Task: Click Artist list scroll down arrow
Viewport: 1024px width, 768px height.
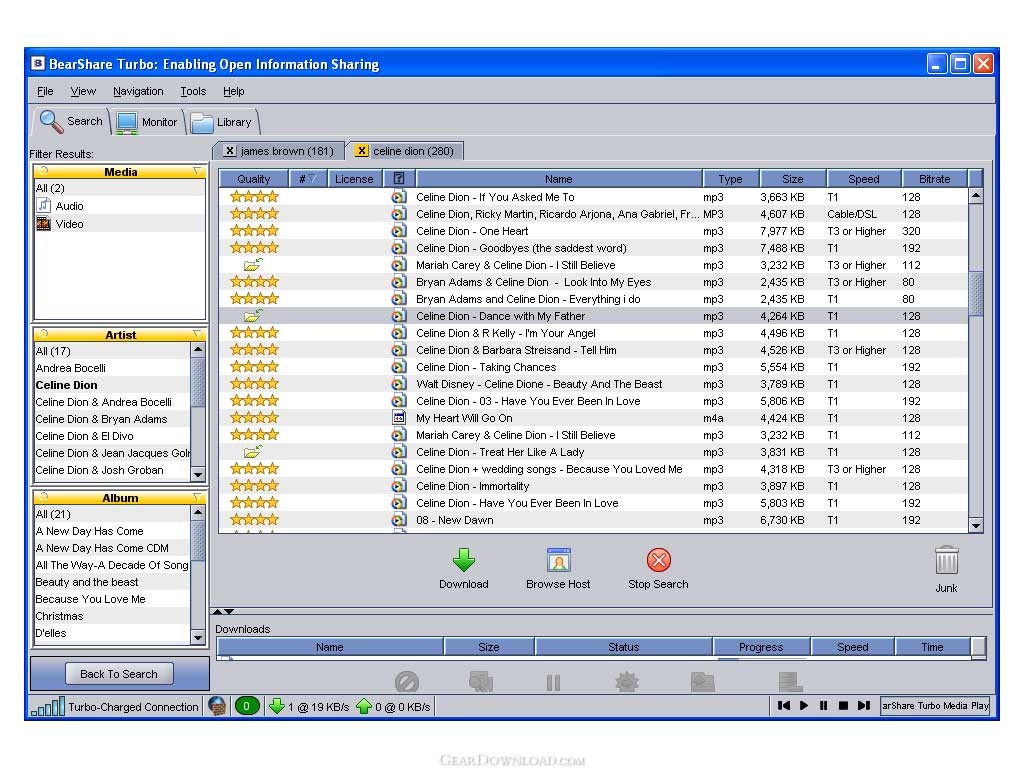Action: (x=197, y=475)
